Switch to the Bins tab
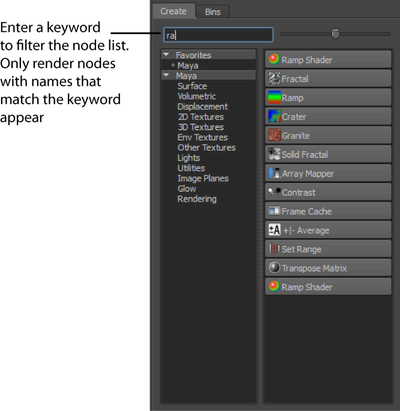400x411 pixels. coord(213,12)
